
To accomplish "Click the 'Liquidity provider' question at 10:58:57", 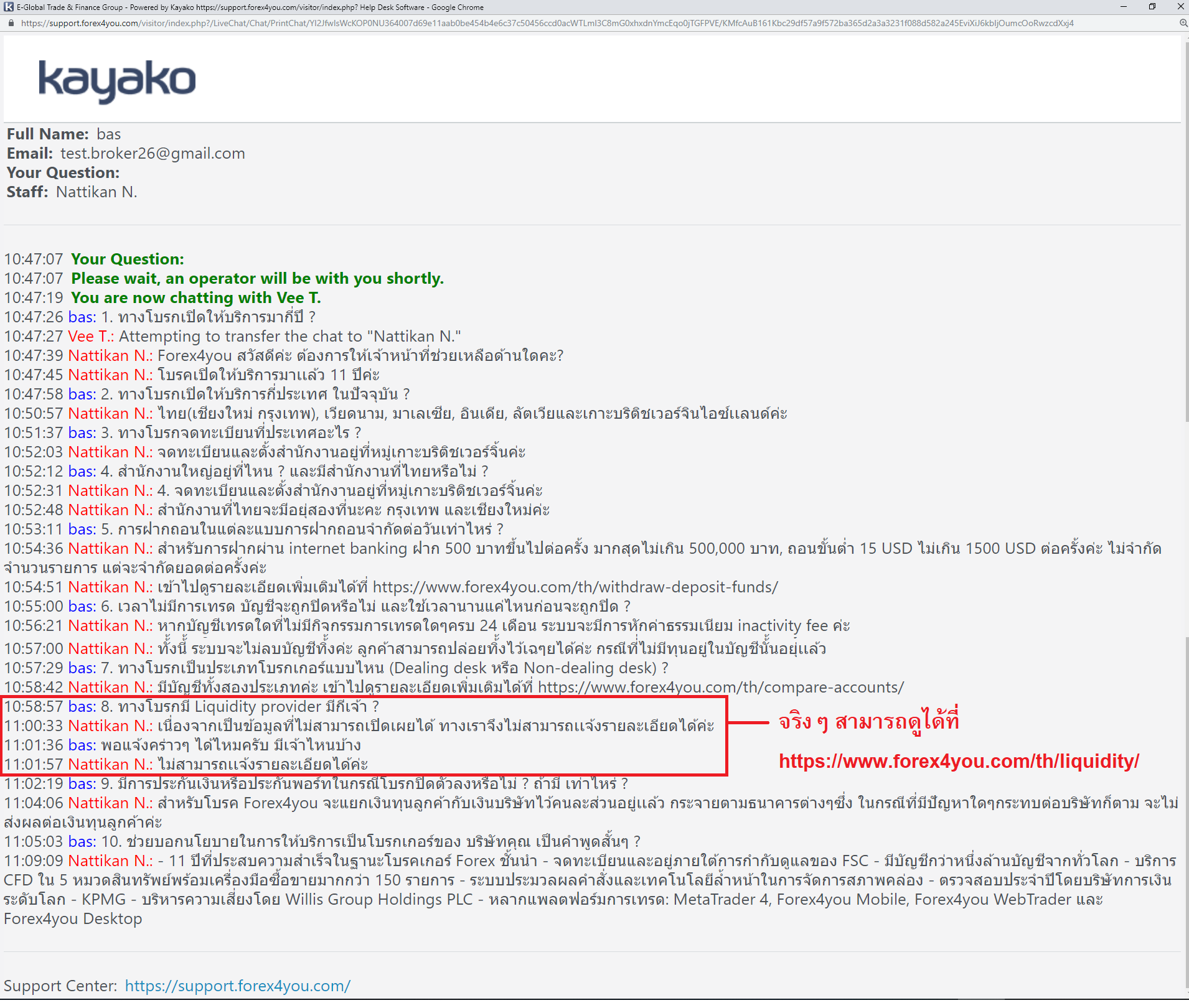I will click(192, 706).
